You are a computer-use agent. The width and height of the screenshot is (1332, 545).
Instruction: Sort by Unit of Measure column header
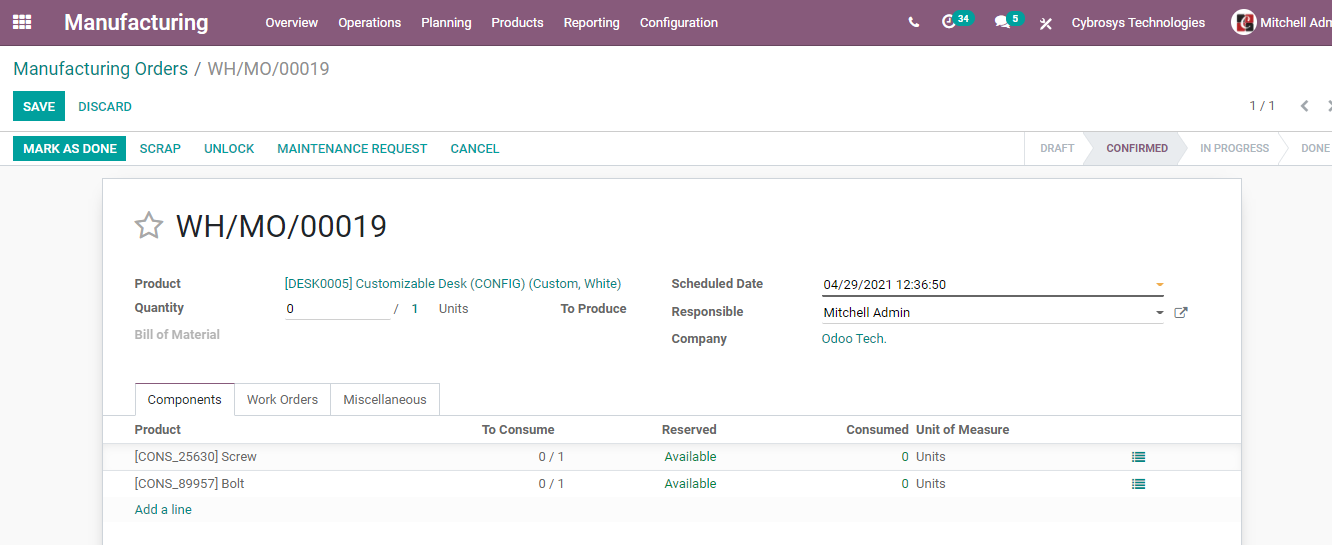pos(962,430)
